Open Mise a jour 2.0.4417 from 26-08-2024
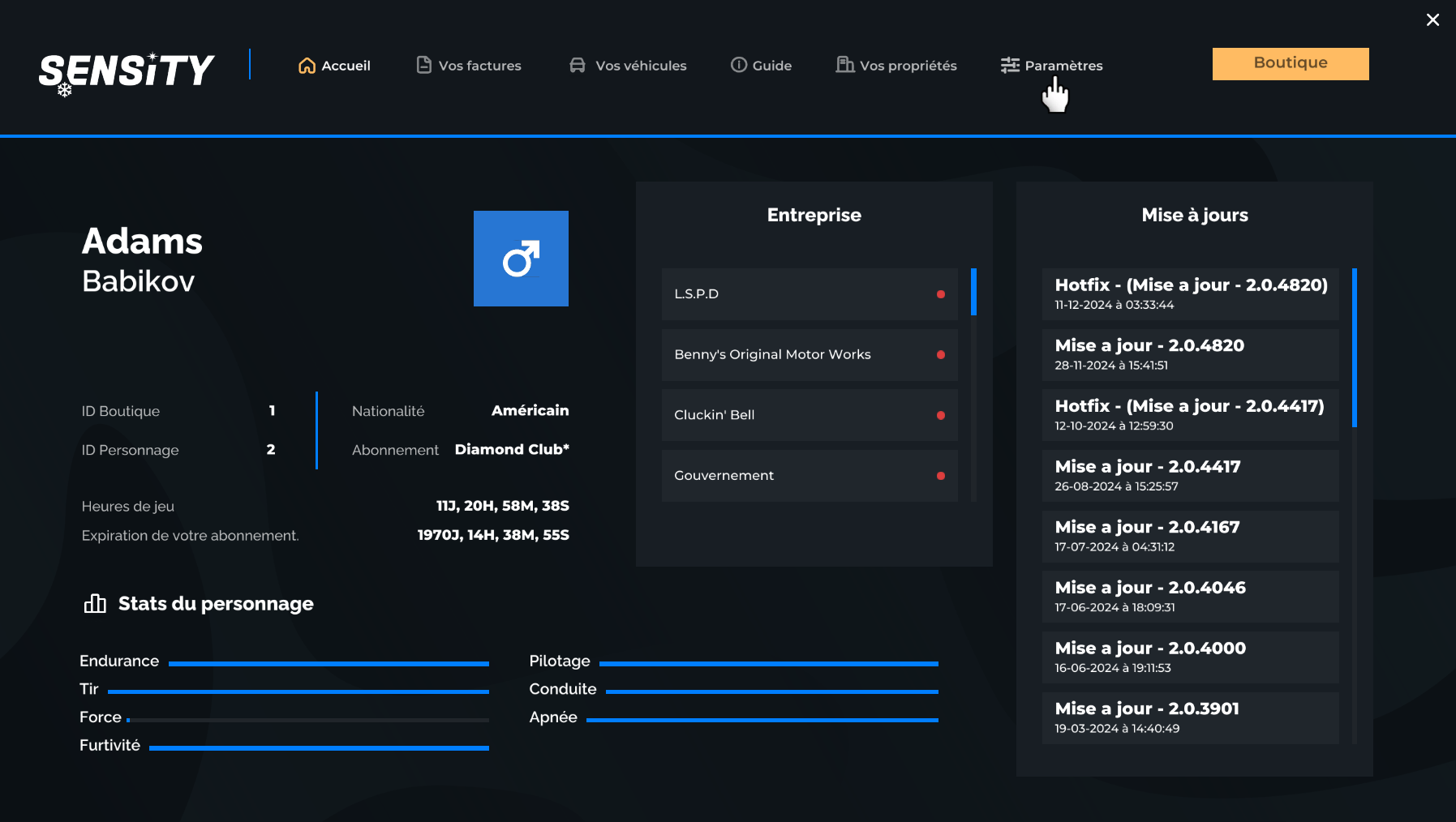Viewport: 1456px width, 822px height. (1191, 476)
